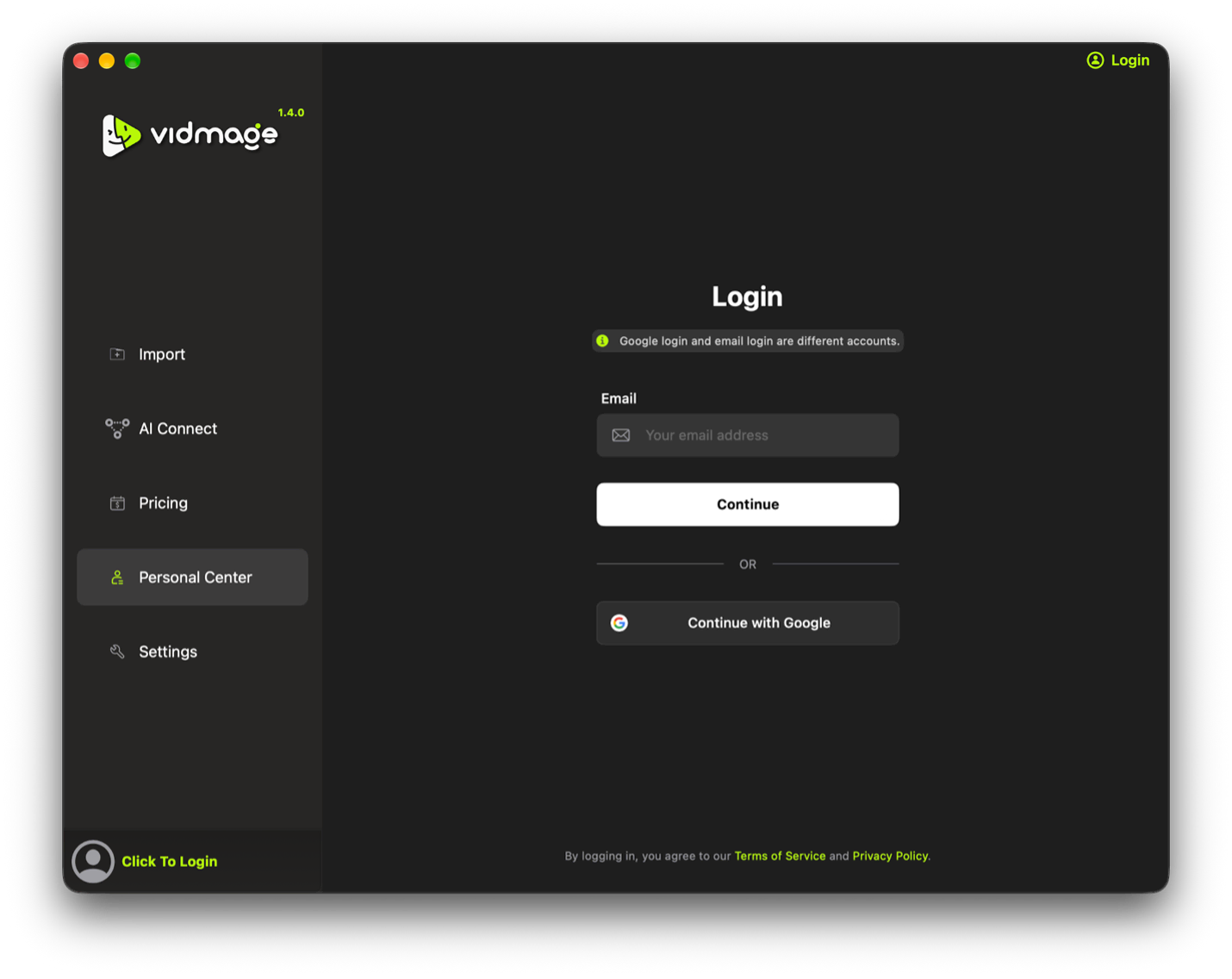Click the Click To Login text

[x=170, y=862]
